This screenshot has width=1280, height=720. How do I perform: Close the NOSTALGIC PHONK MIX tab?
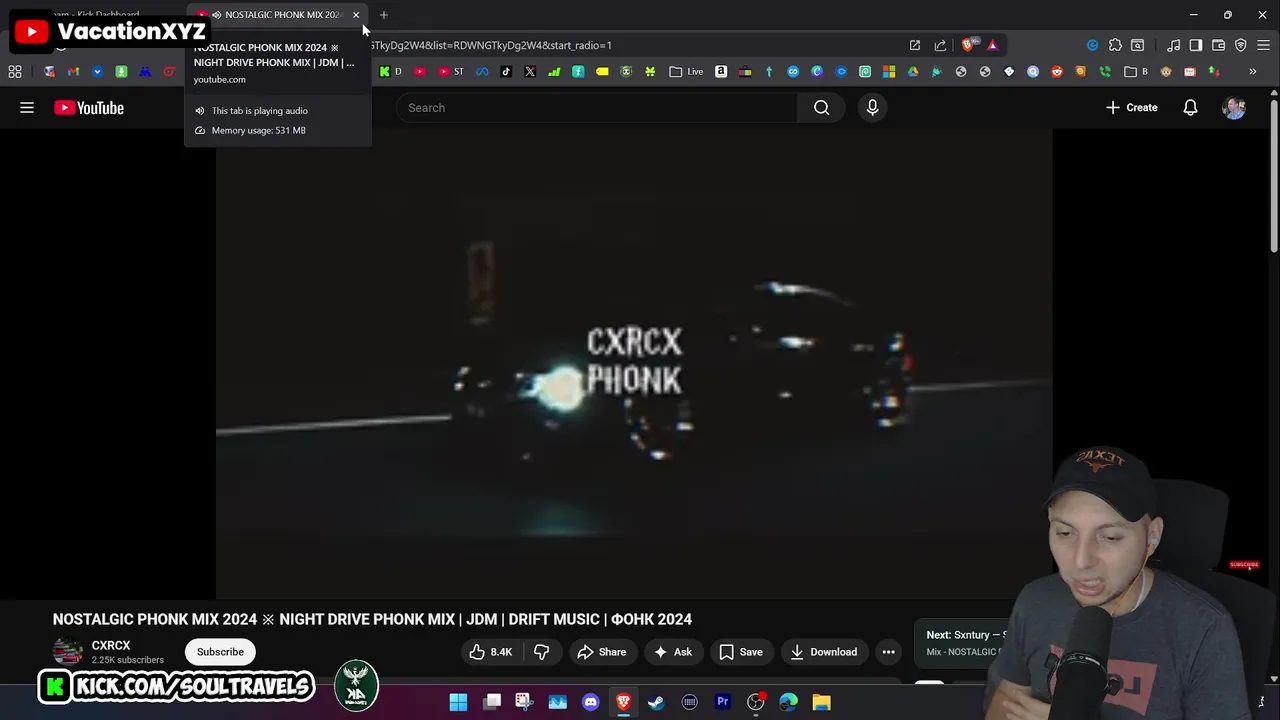[x=356, y=15]
